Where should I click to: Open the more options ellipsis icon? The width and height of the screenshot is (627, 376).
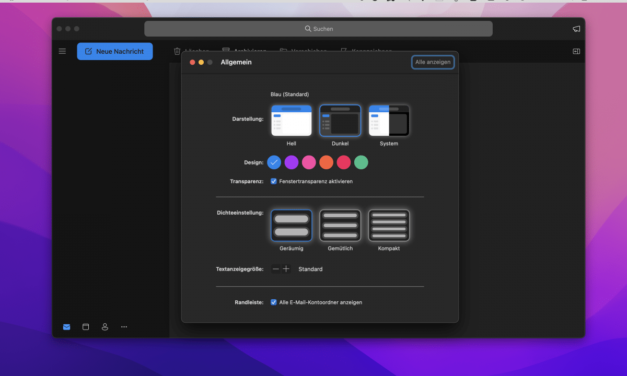(x=124, y=327)
